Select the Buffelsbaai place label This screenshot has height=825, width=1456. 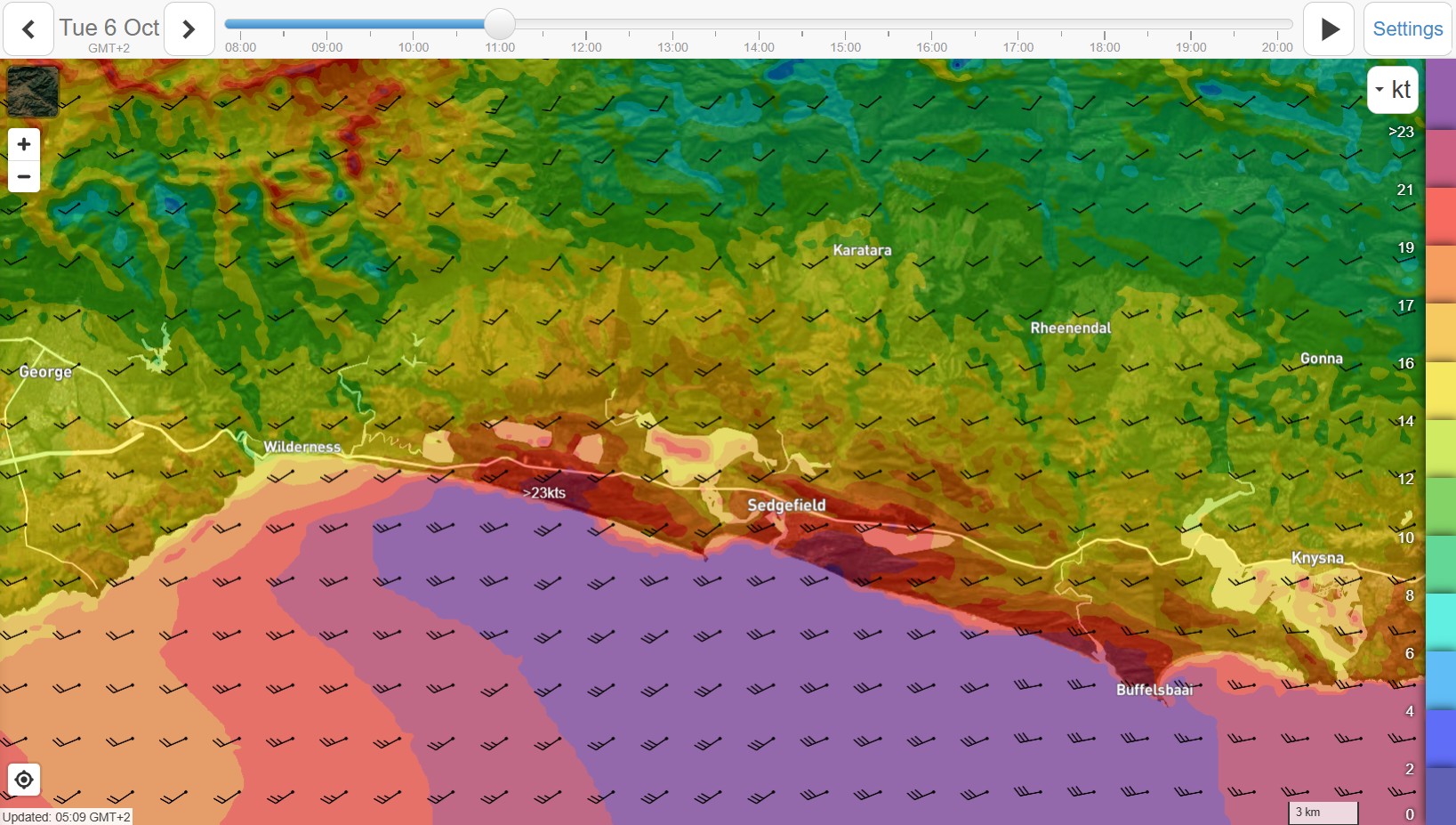pyautogui.click(x=1154, y=690)
